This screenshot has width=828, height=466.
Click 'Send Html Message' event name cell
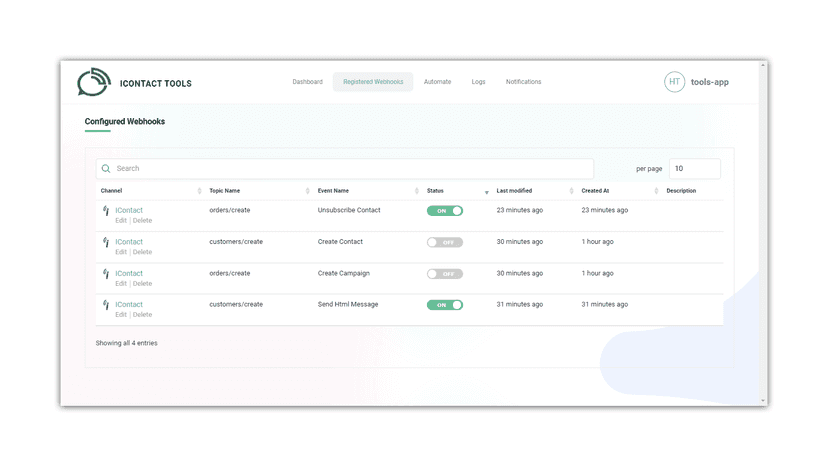348,304
